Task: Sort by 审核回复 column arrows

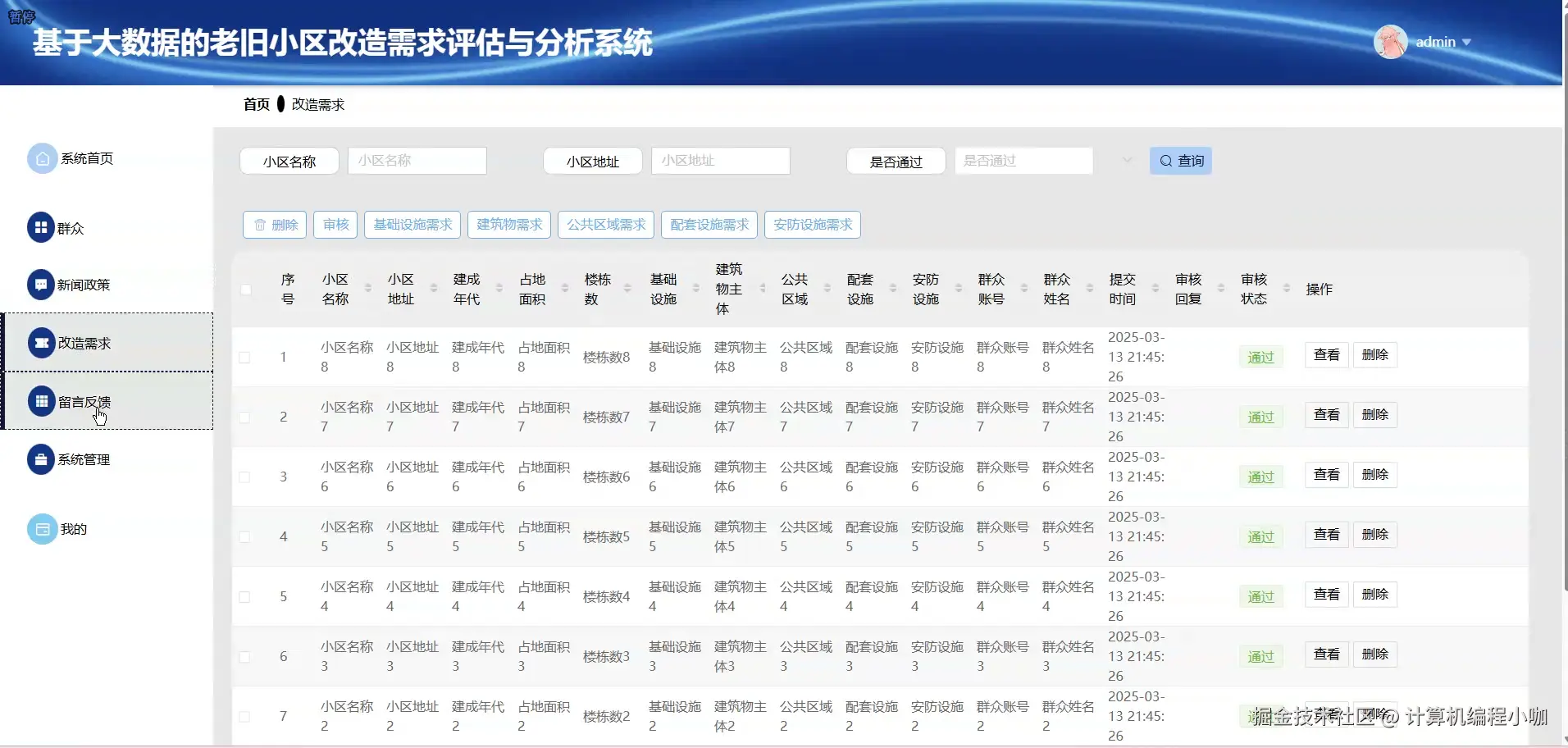Action: point(1221,289)
